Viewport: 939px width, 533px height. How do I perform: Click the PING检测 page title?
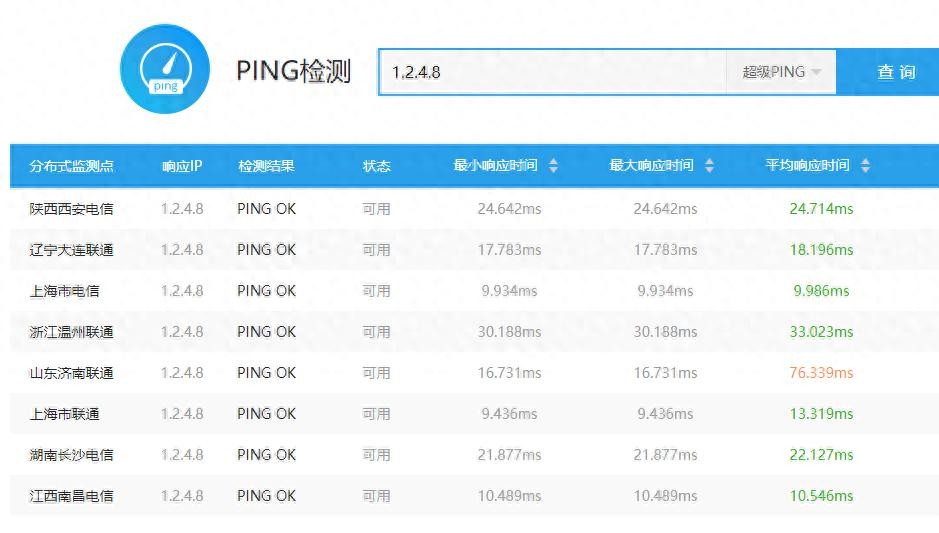294,72
